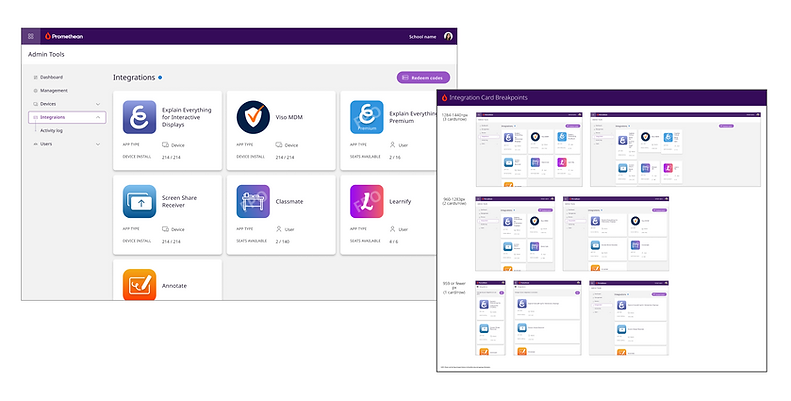
Task: Open the Annotate app icon
Action: click(139, 285)
